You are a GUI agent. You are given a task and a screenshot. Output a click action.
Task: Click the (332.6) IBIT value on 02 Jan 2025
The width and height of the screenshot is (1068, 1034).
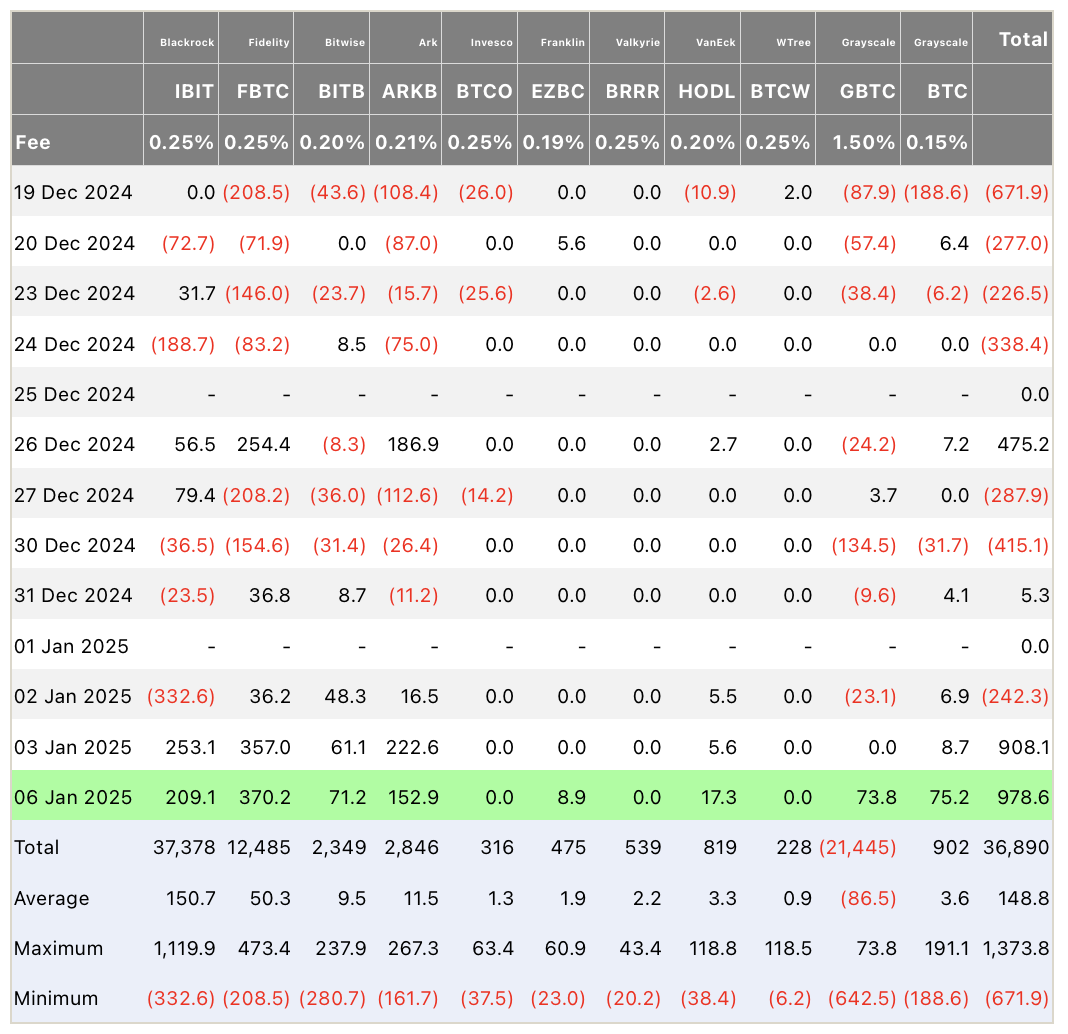click(x=180, y=696)
